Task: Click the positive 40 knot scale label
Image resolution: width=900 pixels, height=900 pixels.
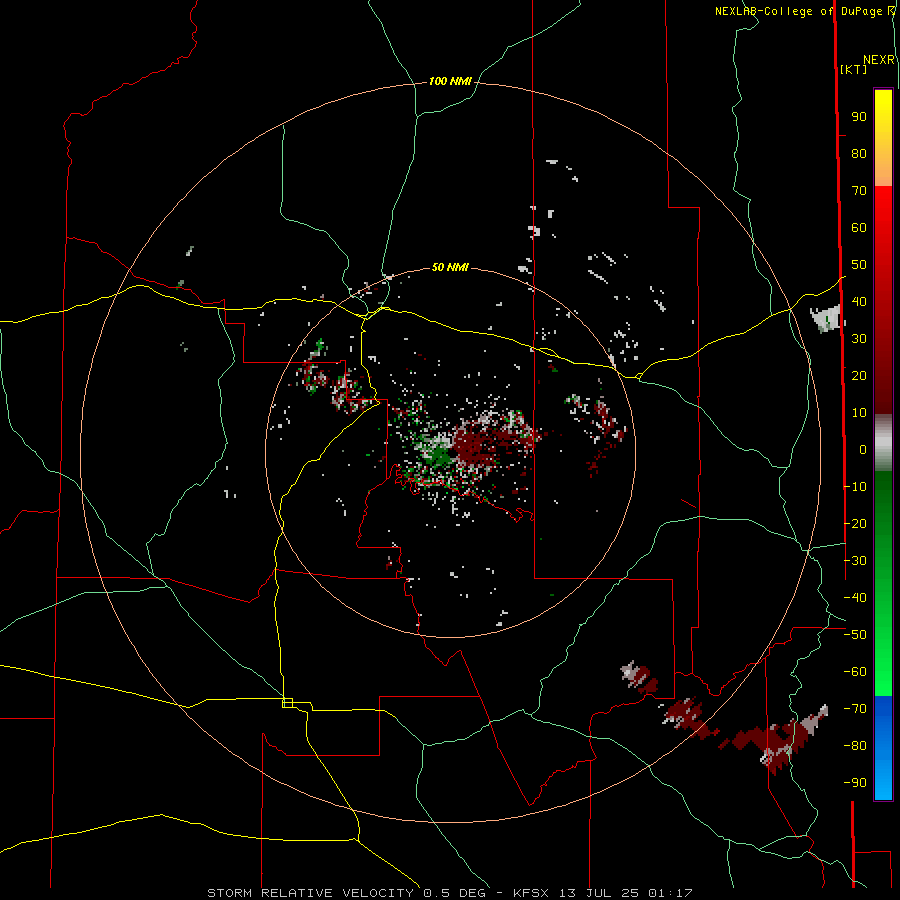Action: tap(859, 302)
